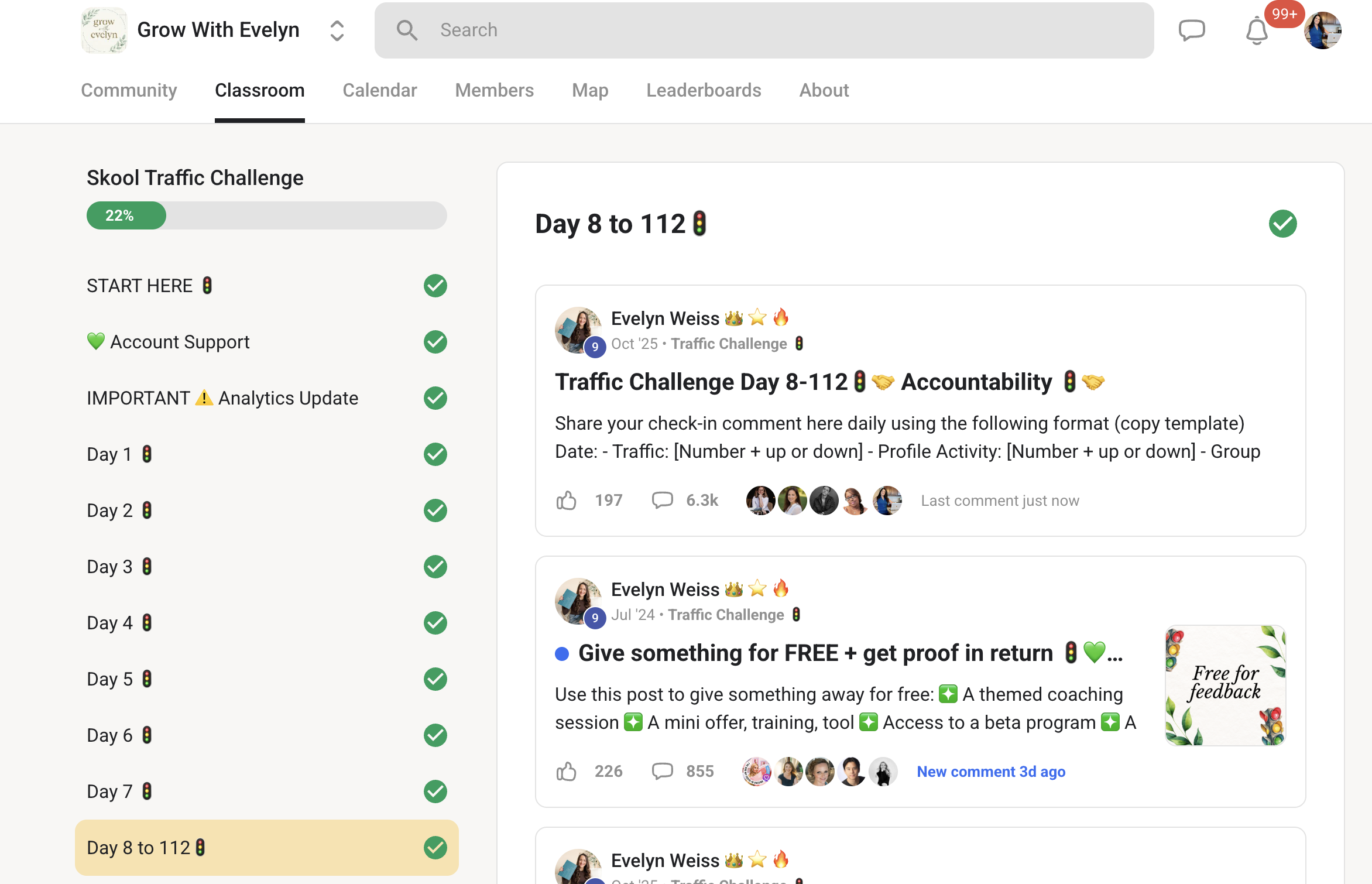
Task: Open the notifications bell
Action: pos(1256,31)
